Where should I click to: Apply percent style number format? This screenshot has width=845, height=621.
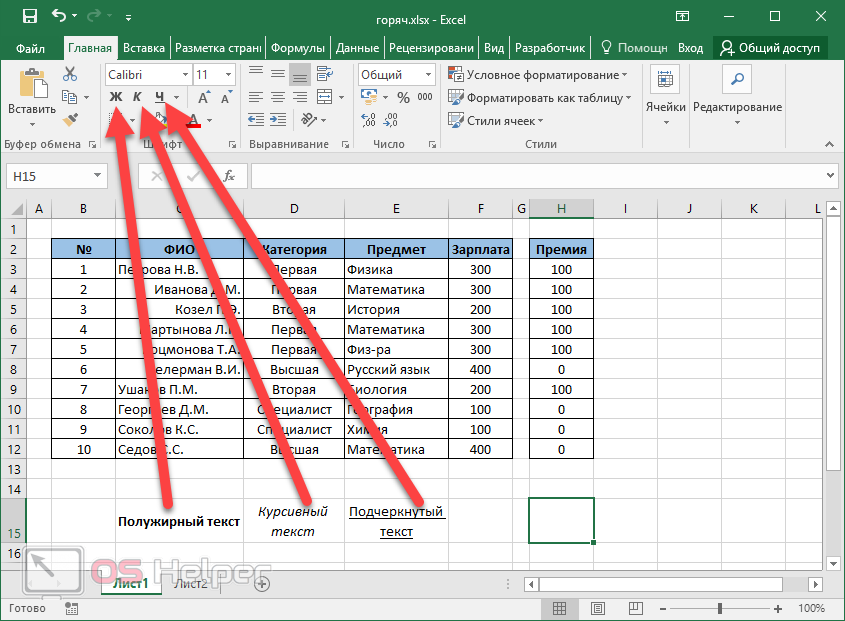[403, 98]
